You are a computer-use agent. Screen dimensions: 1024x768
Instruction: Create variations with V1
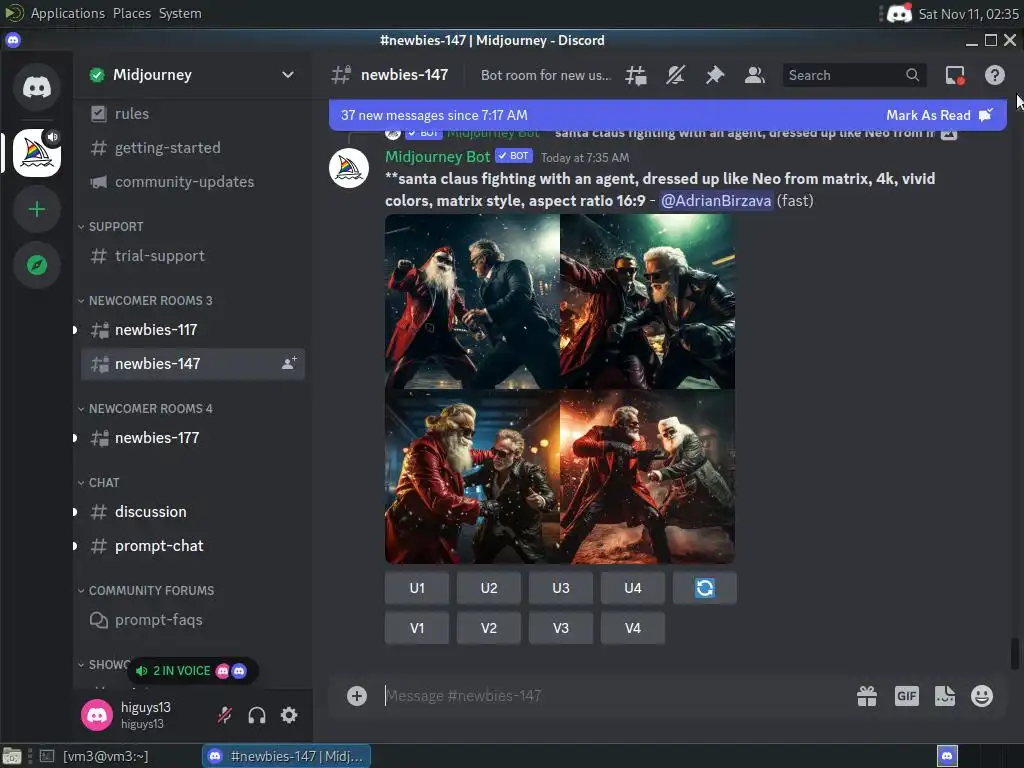pos(417,628)
